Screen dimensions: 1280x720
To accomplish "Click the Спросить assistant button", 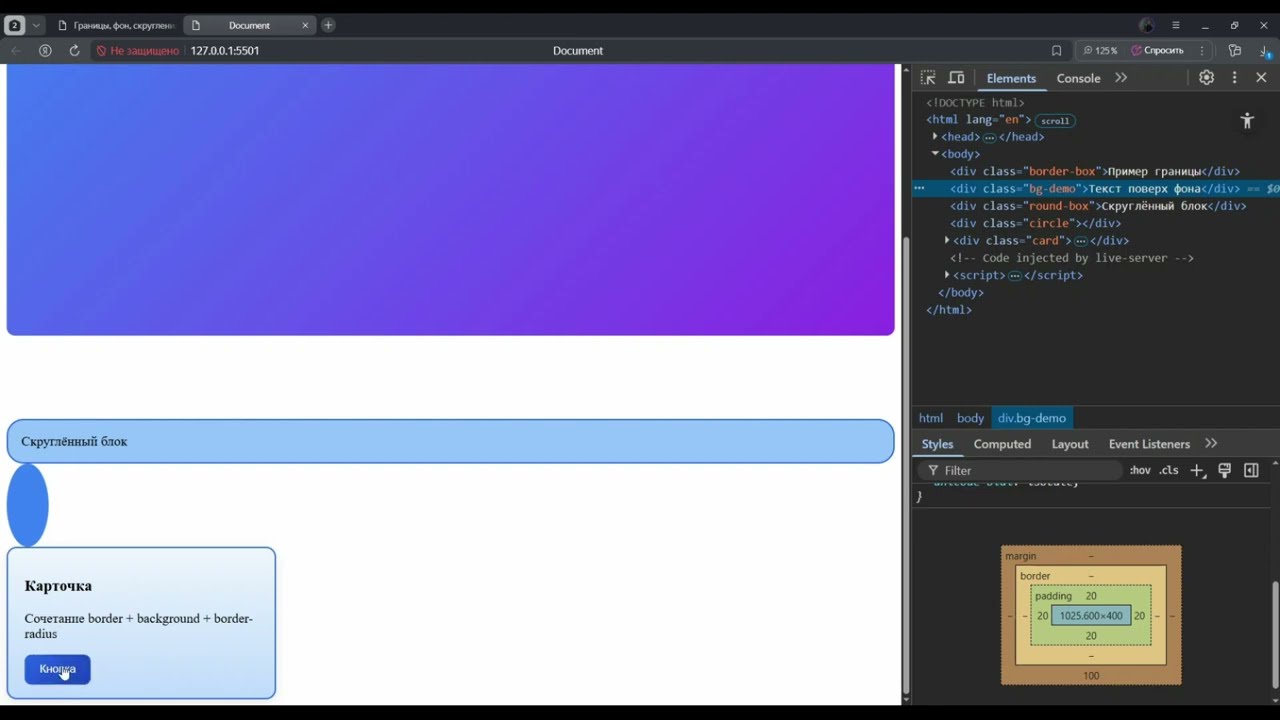I will (x=1157, y=50).
